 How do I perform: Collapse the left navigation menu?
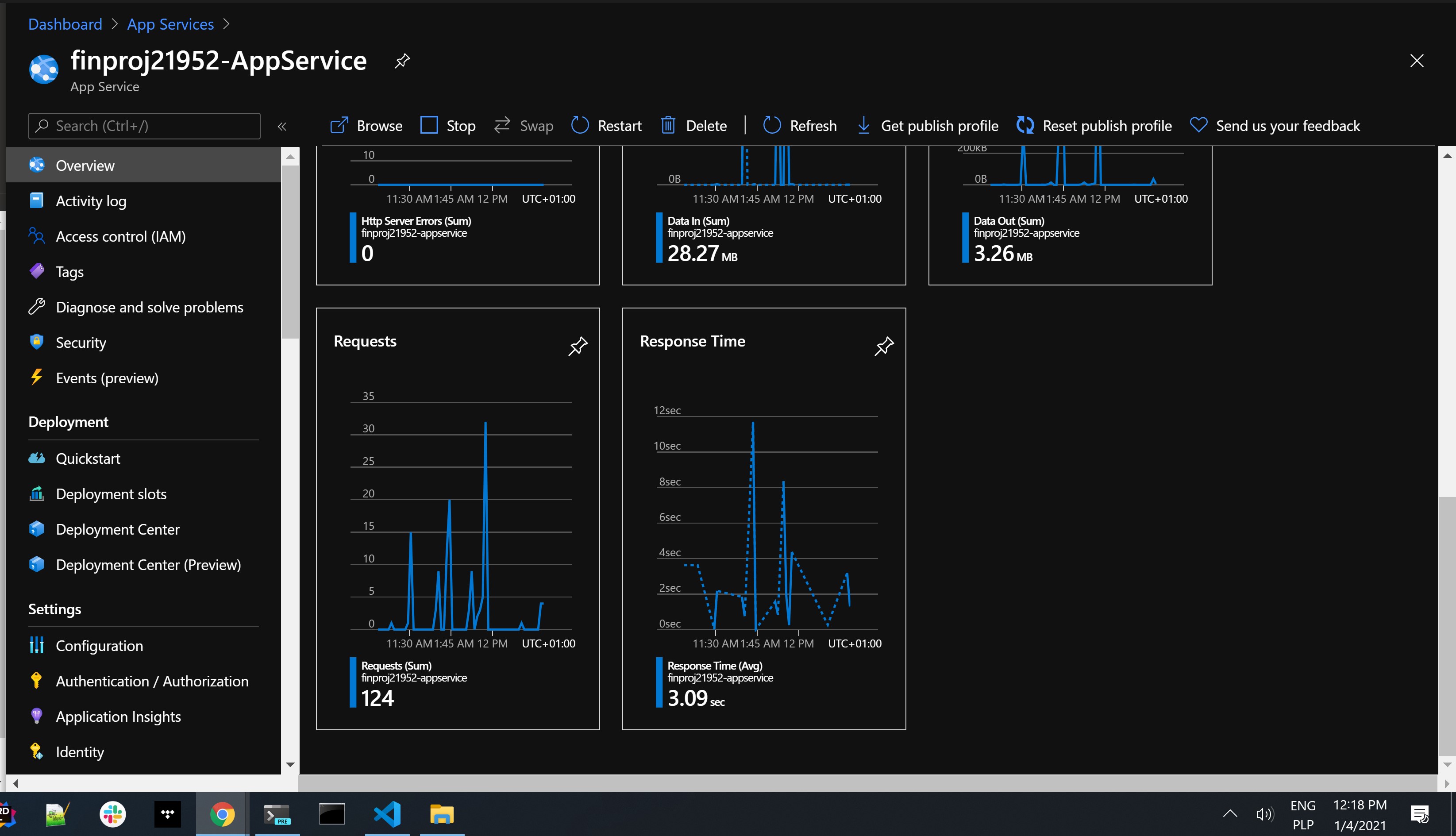click(x=282, y=126)
